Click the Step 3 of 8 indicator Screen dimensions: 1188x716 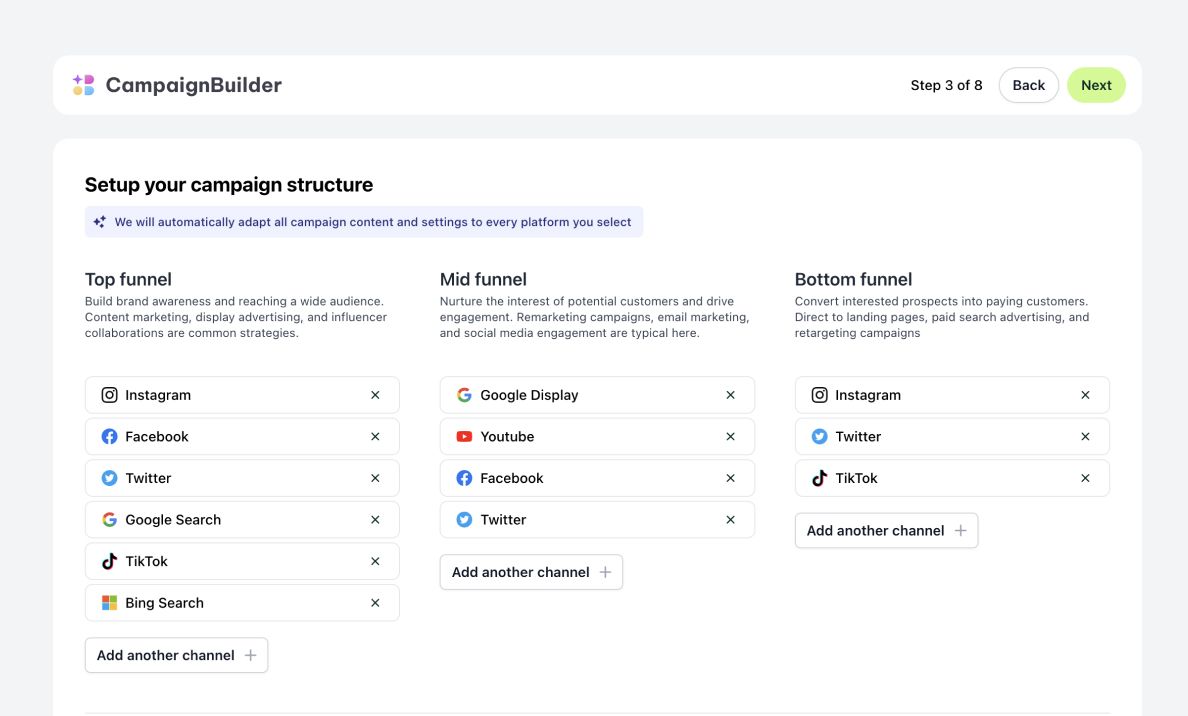coord(946,85)
